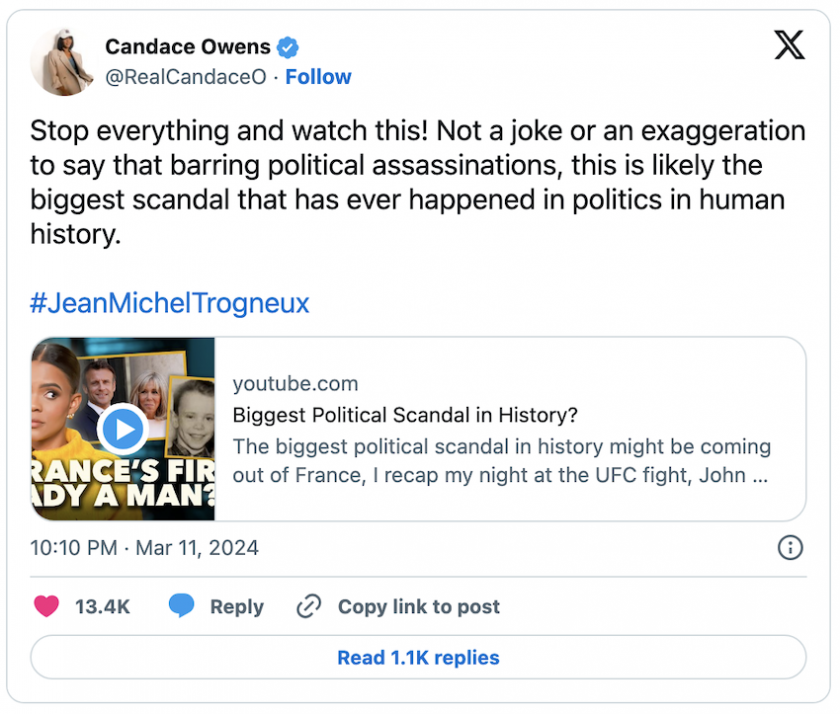Like the post with heart icon
Image resolution: width=840 pixels, height=714 pixels.
point(46,606)
